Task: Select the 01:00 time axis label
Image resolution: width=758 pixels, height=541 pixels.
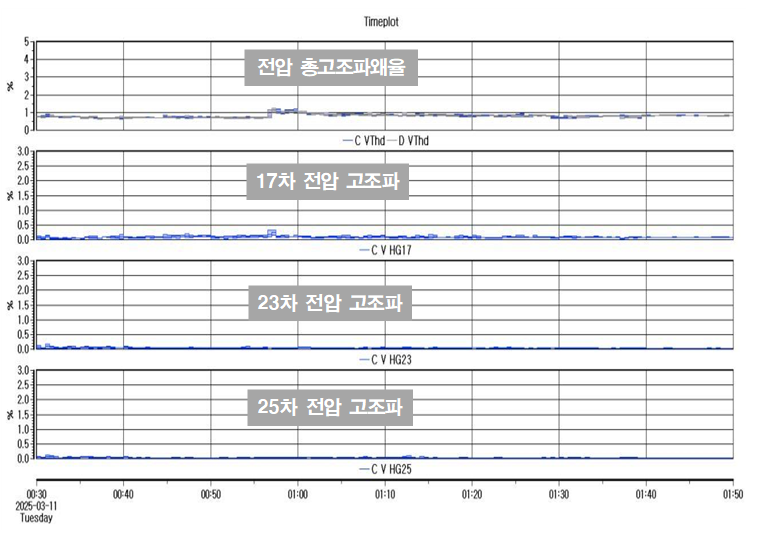Action: pyautogui.click(x=297, y=494)
